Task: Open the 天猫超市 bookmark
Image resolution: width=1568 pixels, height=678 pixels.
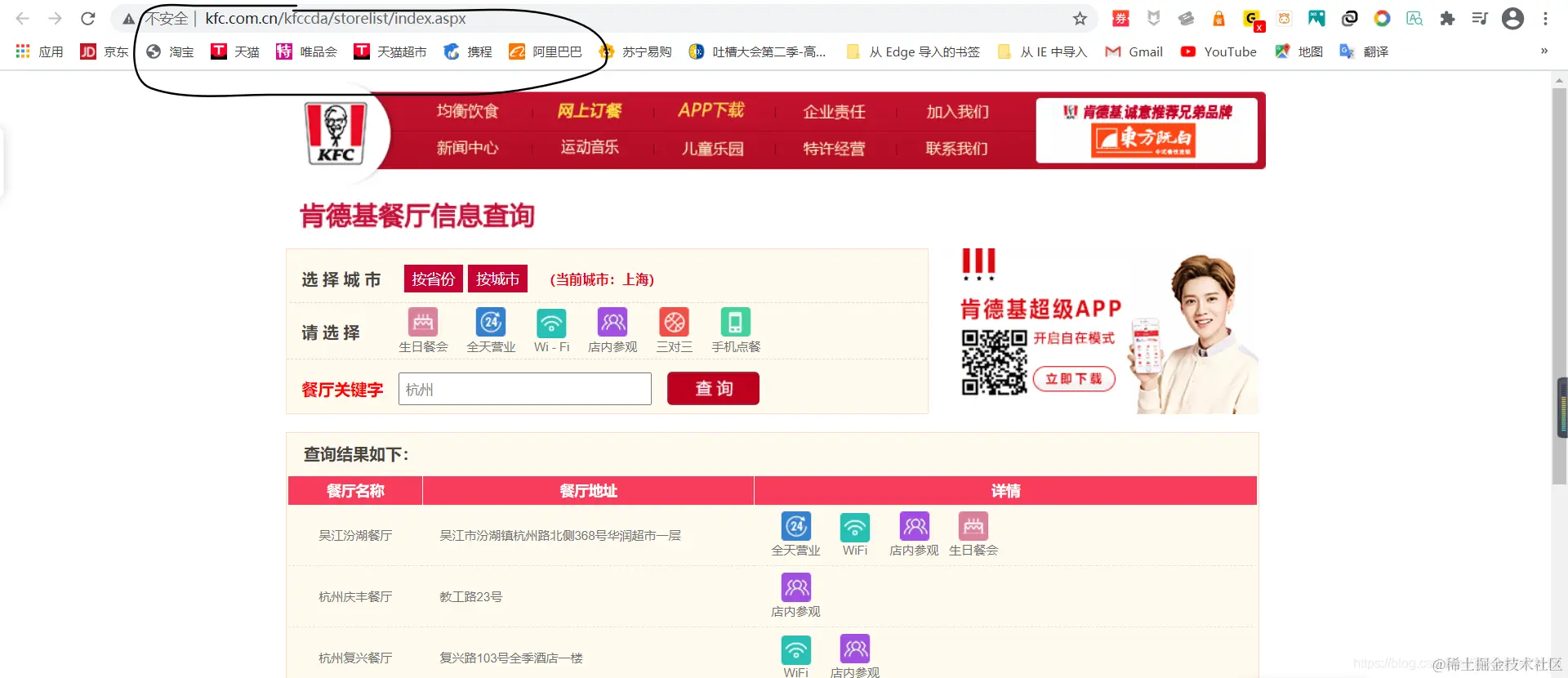Action: [390, 51]
